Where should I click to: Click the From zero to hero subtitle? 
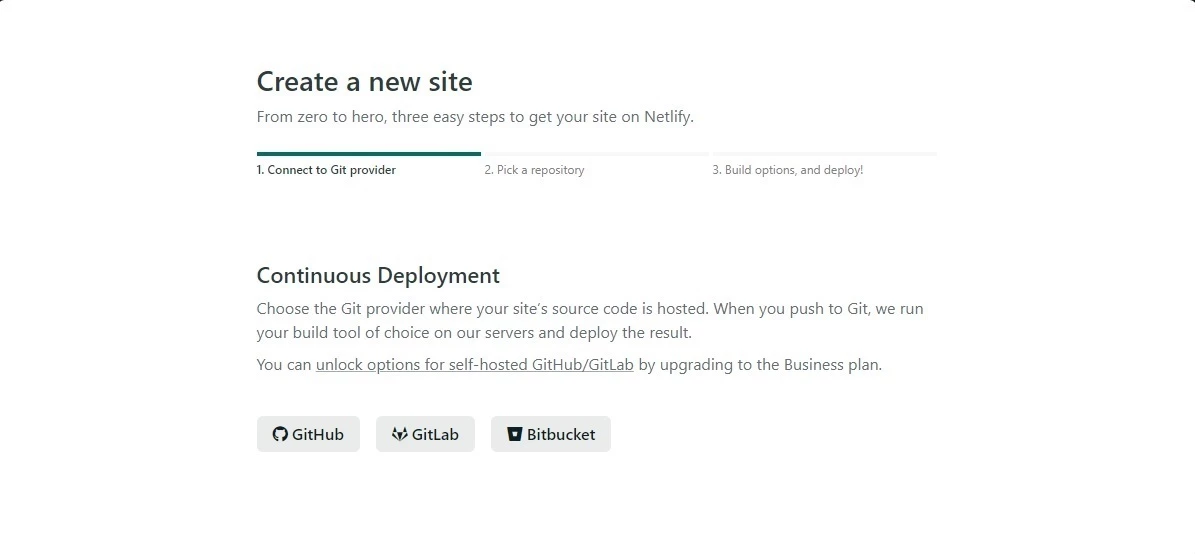pyautogui.click(x=474, y=117)
